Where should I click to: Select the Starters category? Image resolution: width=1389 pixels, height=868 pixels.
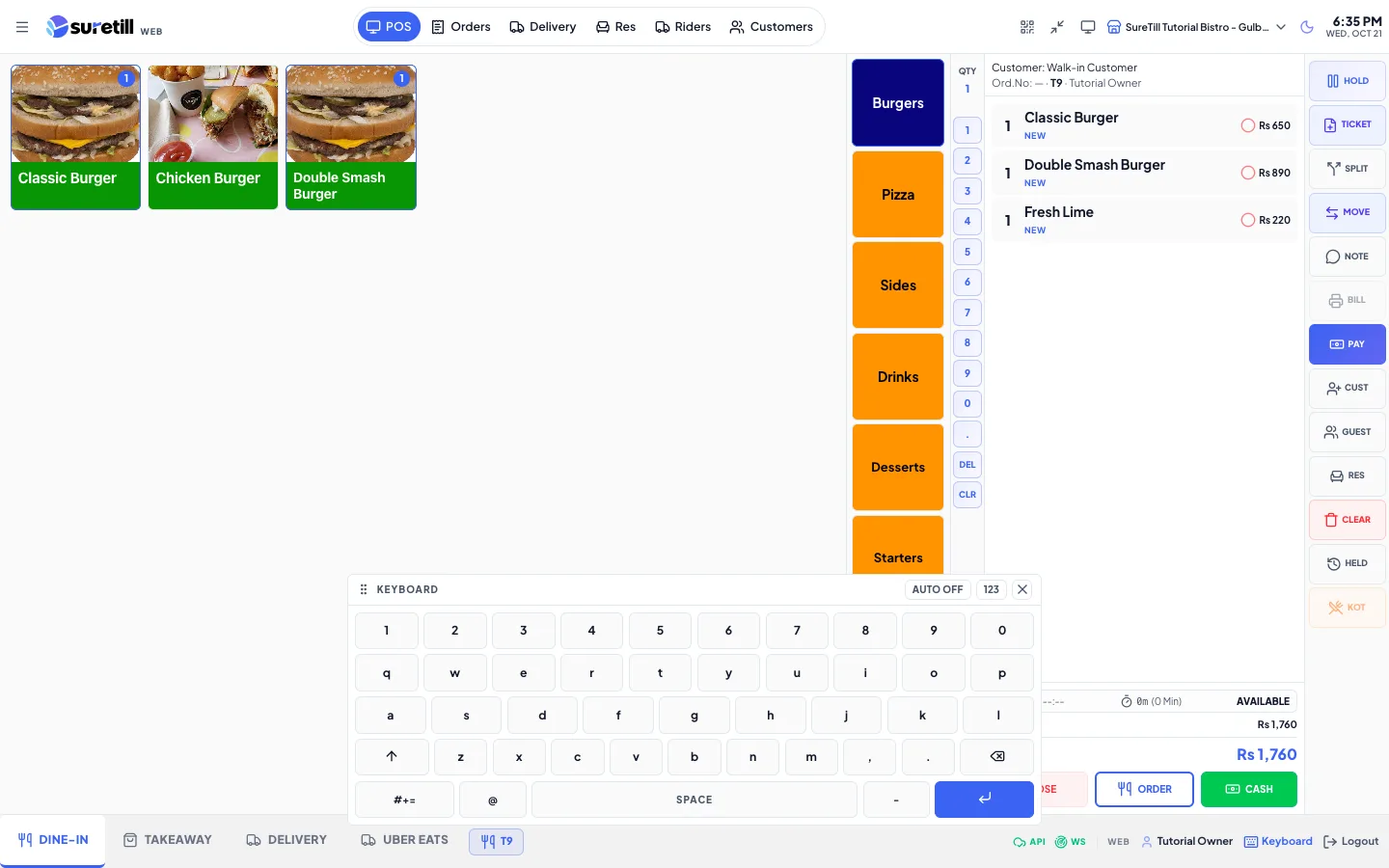click(x=898, y=546)
